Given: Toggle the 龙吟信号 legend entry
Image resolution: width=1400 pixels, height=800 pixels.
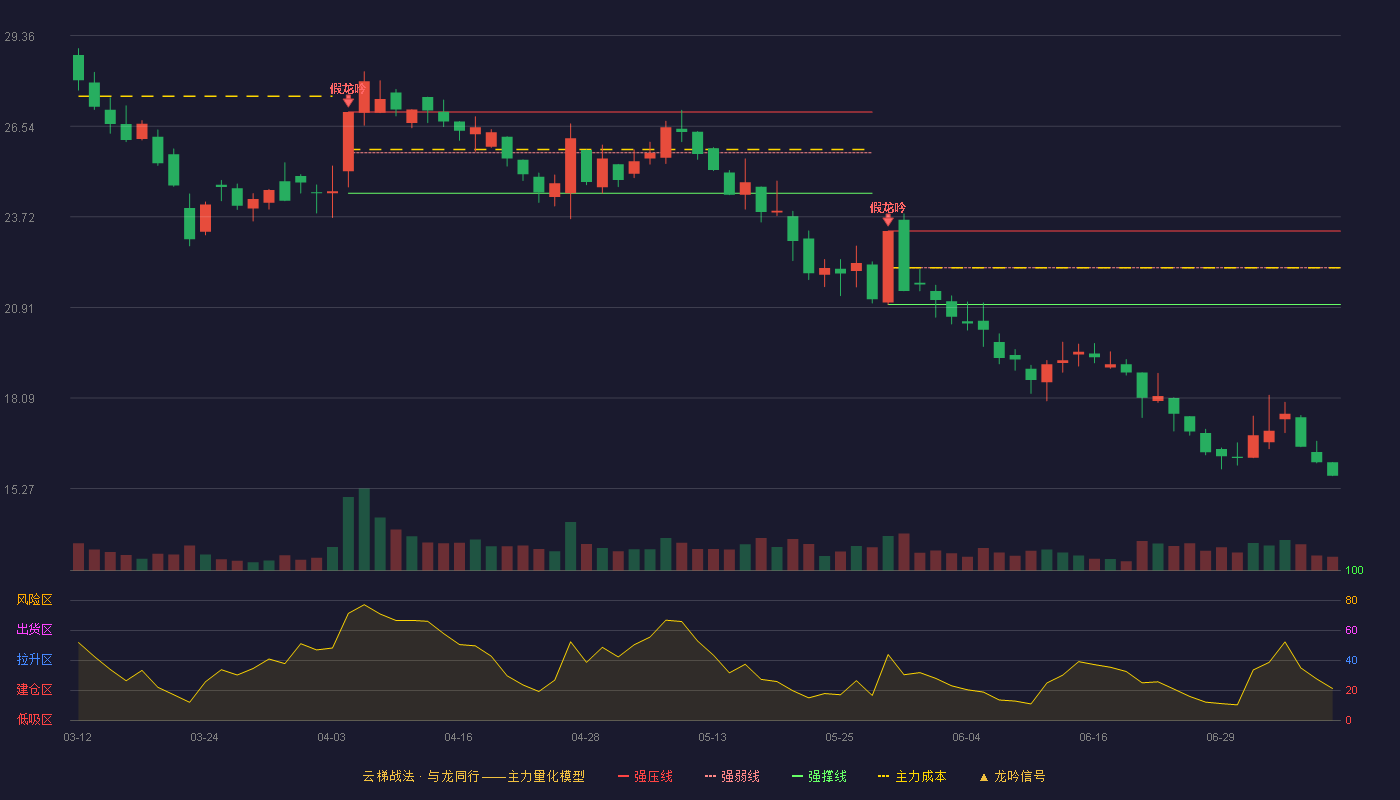Looking at the screenshot, I should [x=1019, y=777].
